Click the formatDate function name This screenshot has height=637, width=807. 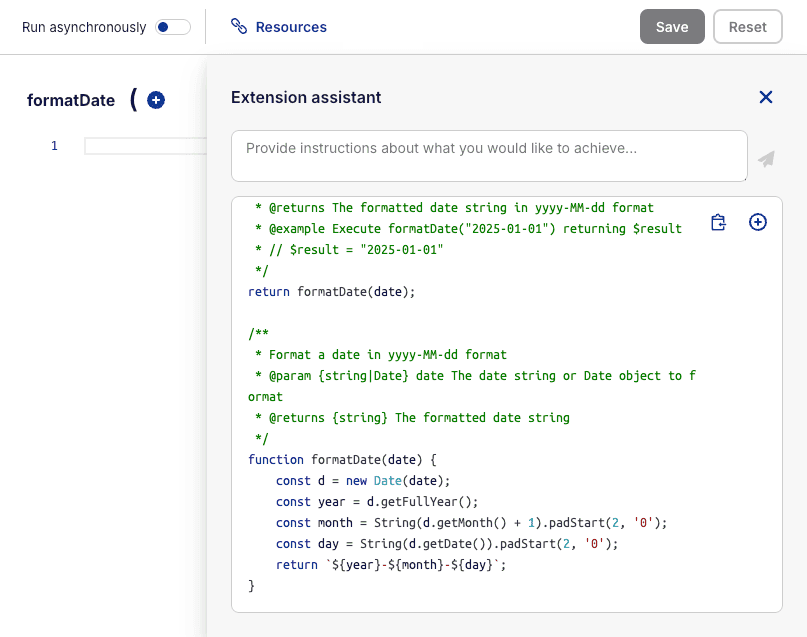71,100
